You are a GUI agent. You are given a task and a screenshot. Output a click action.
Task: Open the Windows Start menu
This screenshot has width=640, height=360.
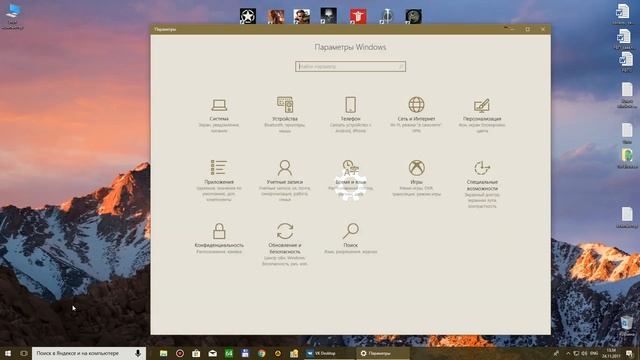[x=8, y=353]
